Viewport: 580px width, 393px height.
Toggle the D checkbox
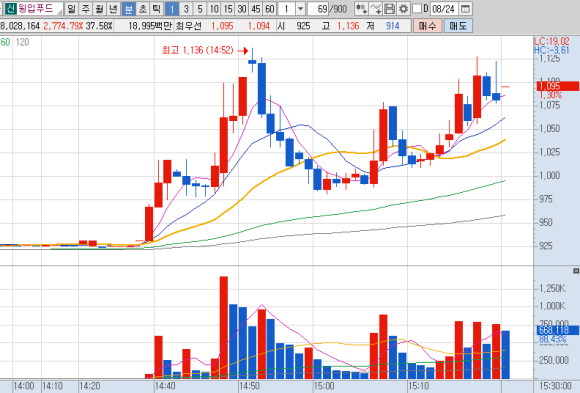(x=417, y=9)
